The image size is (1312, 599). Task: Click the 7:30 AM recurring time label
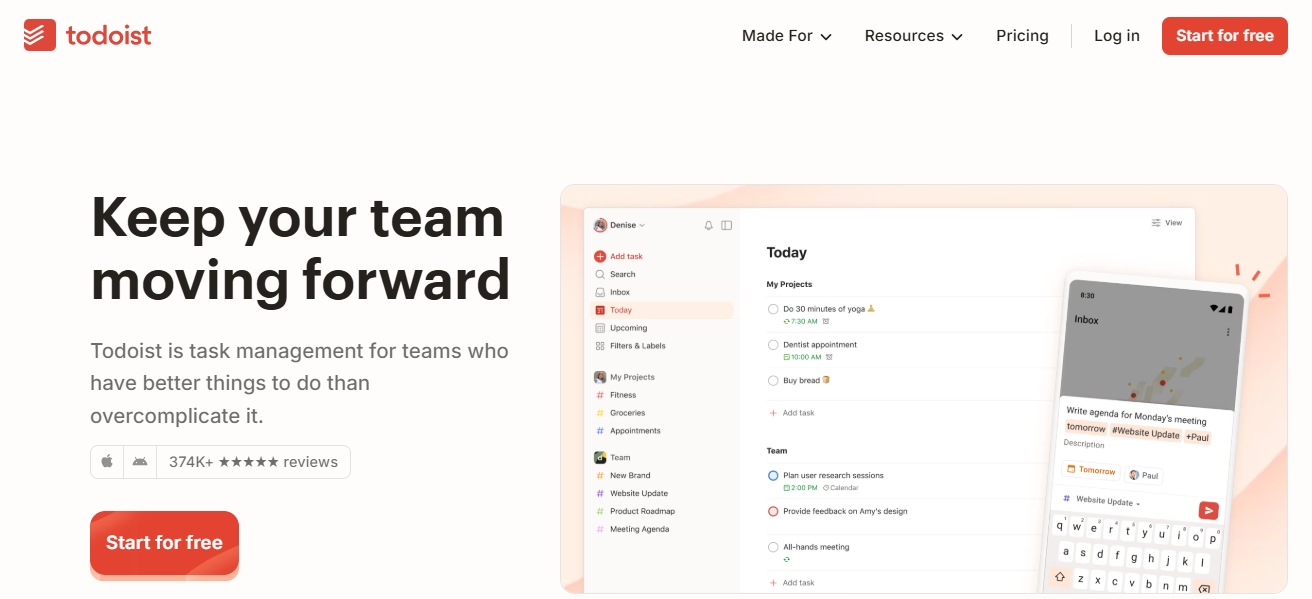coord(801,322)
